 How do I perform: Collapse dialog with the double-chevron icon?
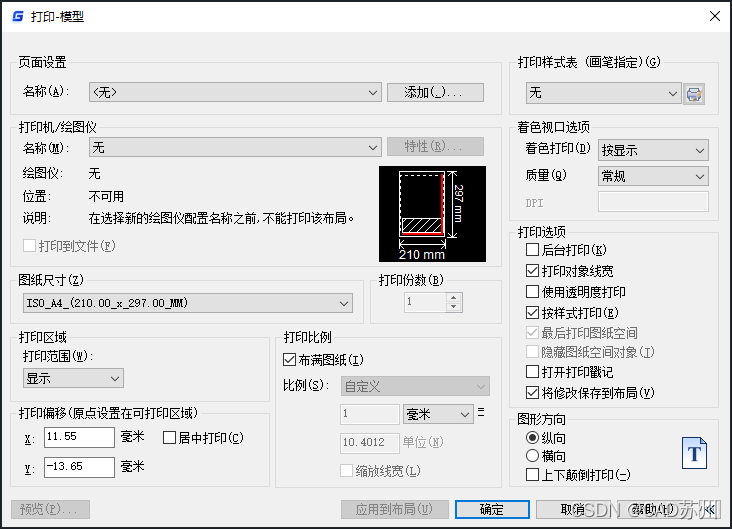coord(710,509)
